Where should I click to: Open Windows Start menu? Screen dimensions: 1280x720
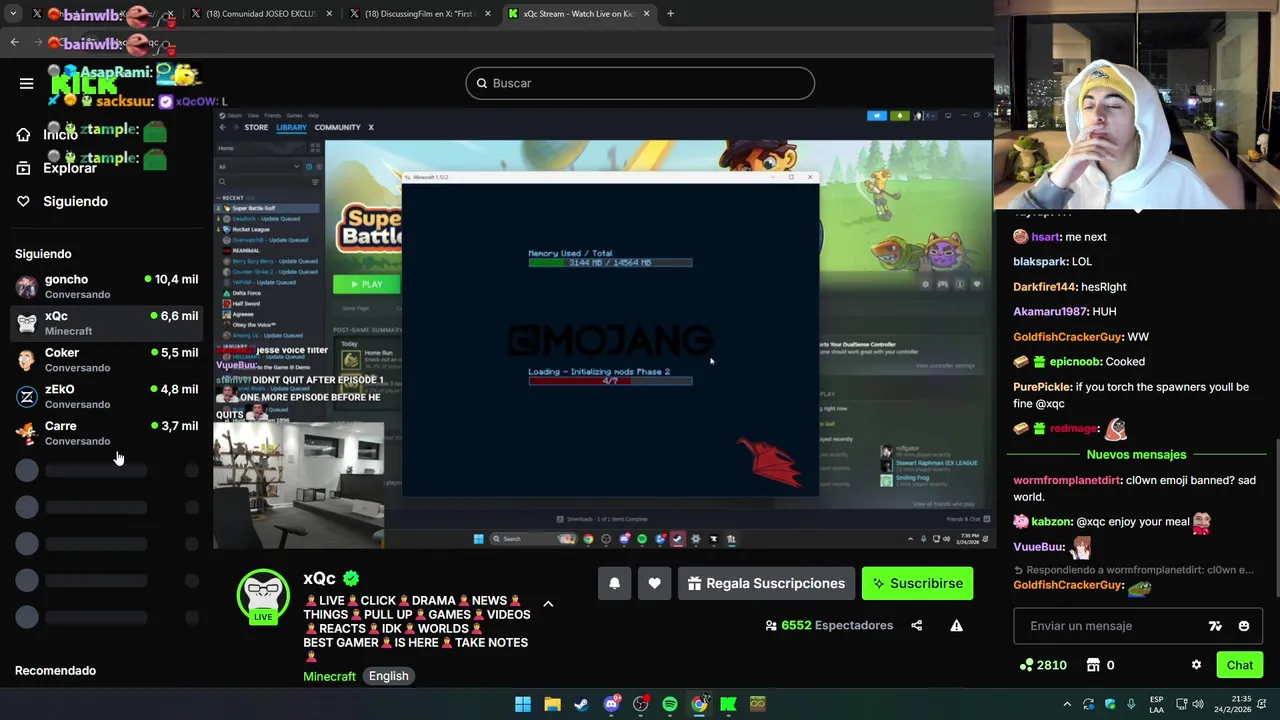(523, 704)
